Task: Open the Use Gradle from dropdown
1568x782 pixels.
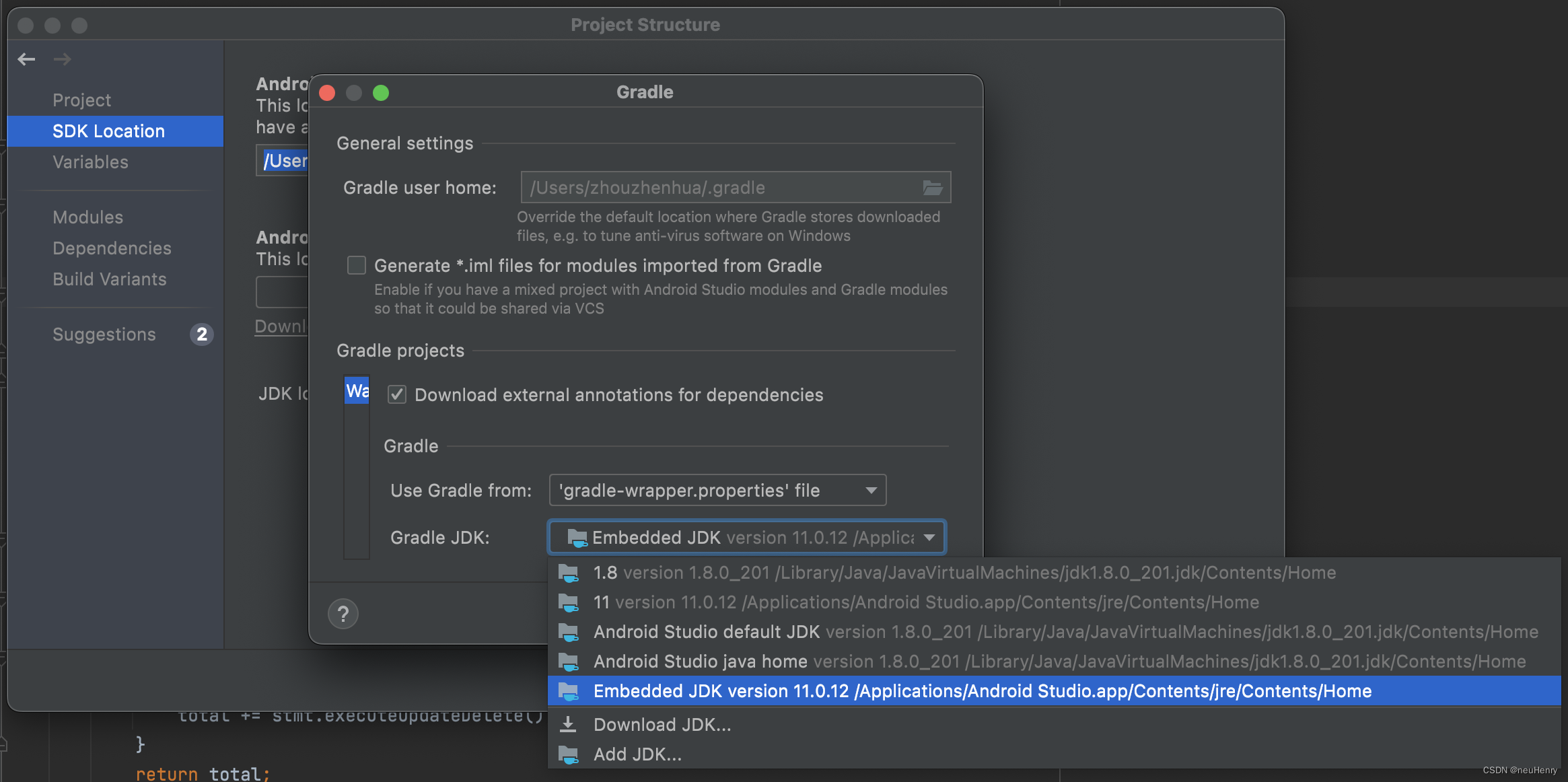Action: click(x=718, y=491)
